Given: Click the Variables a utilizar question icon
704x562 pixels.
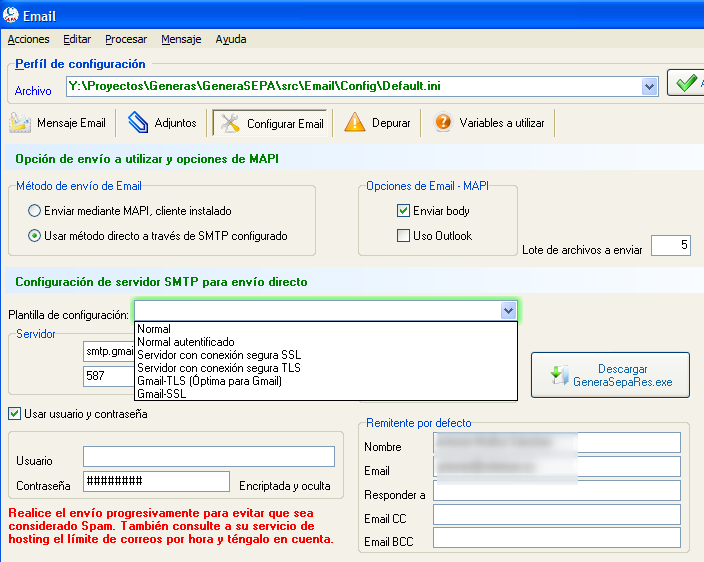Looking at the screenshot, I should coord(443,122).
